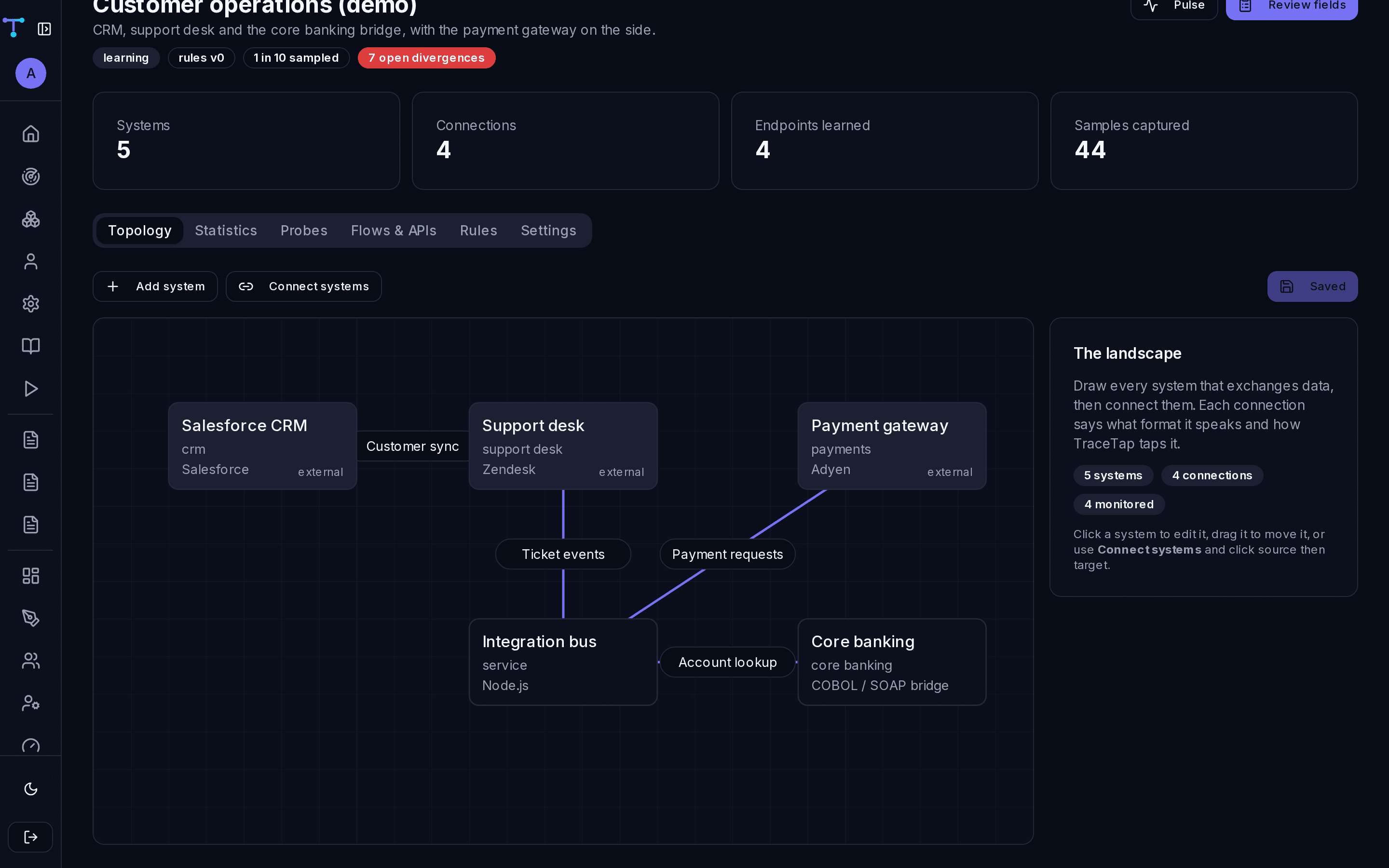Select the Salesforce CRM system node

[x=262, y=446]
